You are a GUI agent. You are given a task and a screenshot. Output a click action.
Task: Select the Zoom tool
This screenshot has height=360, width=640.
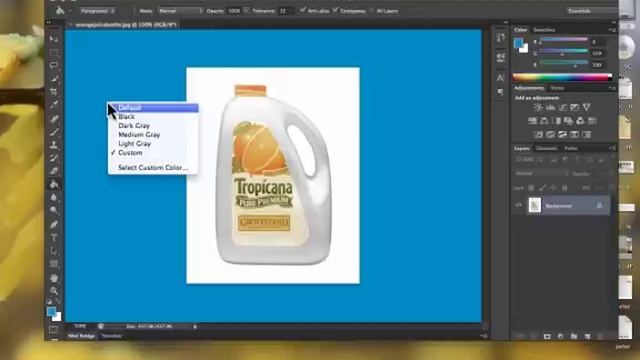(53, 291)
